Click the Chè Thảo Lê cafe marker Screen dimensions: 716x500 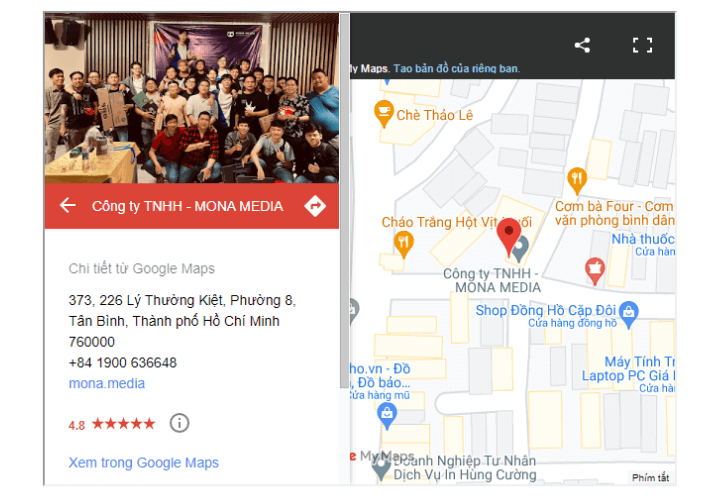pyautogui.click(x=384, y=113)
